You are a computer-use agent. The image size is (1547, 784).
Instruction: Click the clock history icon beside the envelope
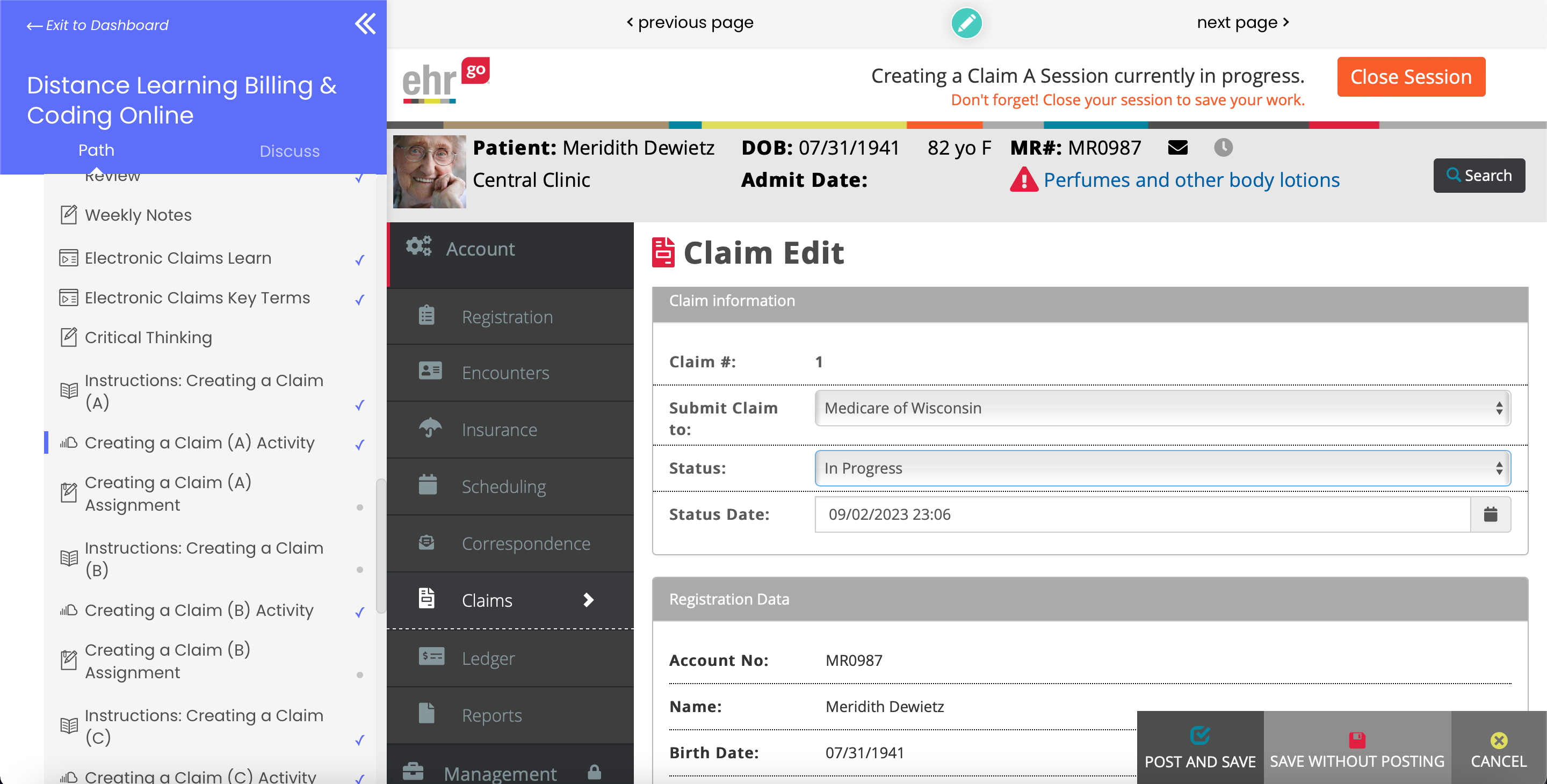coord(1223,147)
